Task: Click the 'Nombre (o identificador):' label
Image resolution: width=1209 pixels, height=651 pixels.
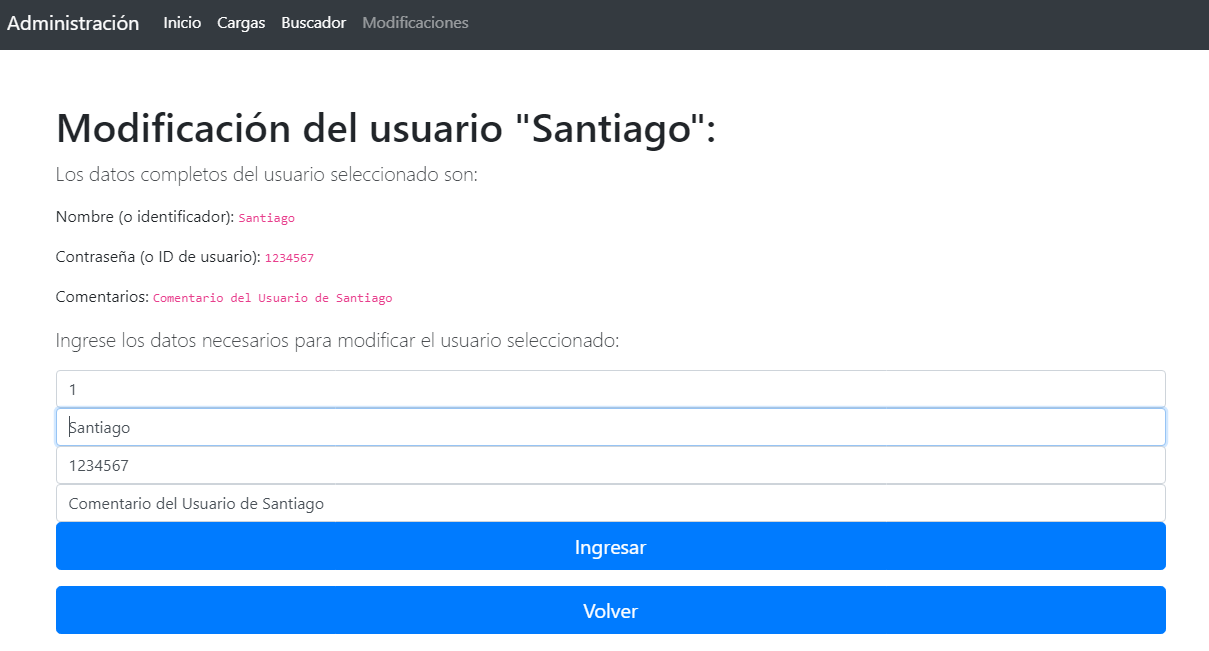Action: click(x=144, y=216)
